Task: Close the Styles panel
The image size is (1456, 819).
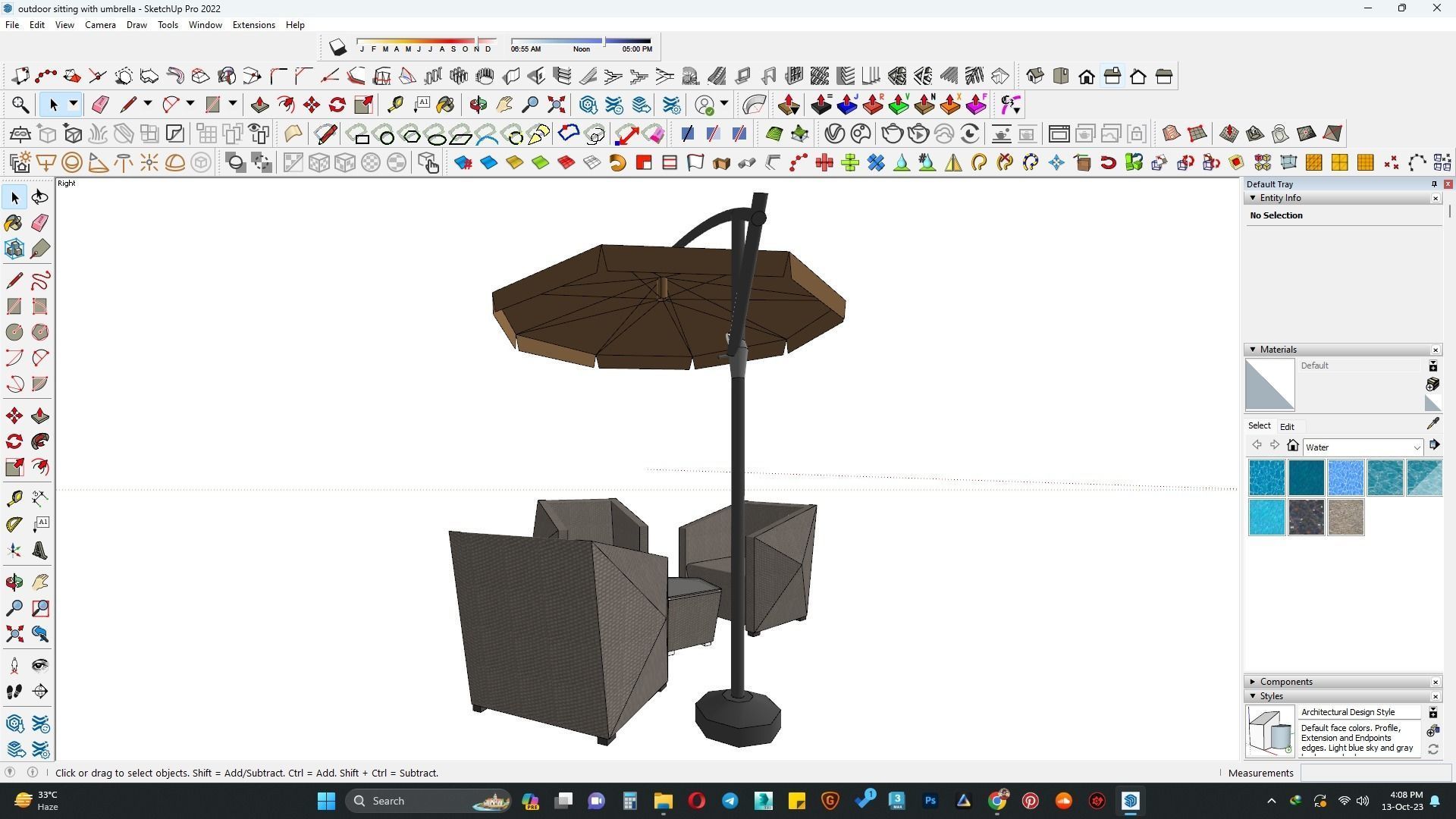Action: [1436, 697]
